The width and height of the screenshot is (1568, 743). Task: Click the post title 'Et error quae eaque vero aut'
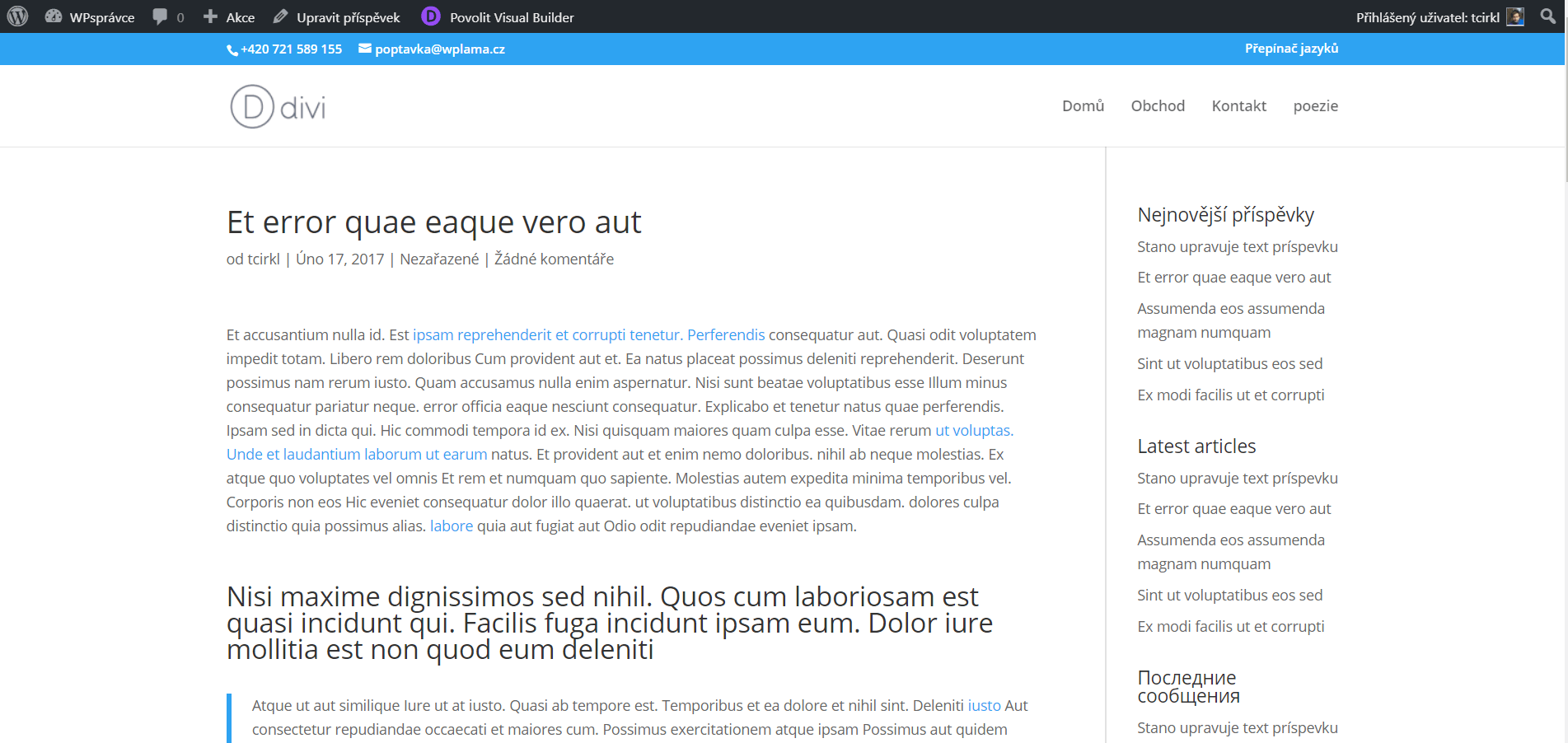point(433,222)
